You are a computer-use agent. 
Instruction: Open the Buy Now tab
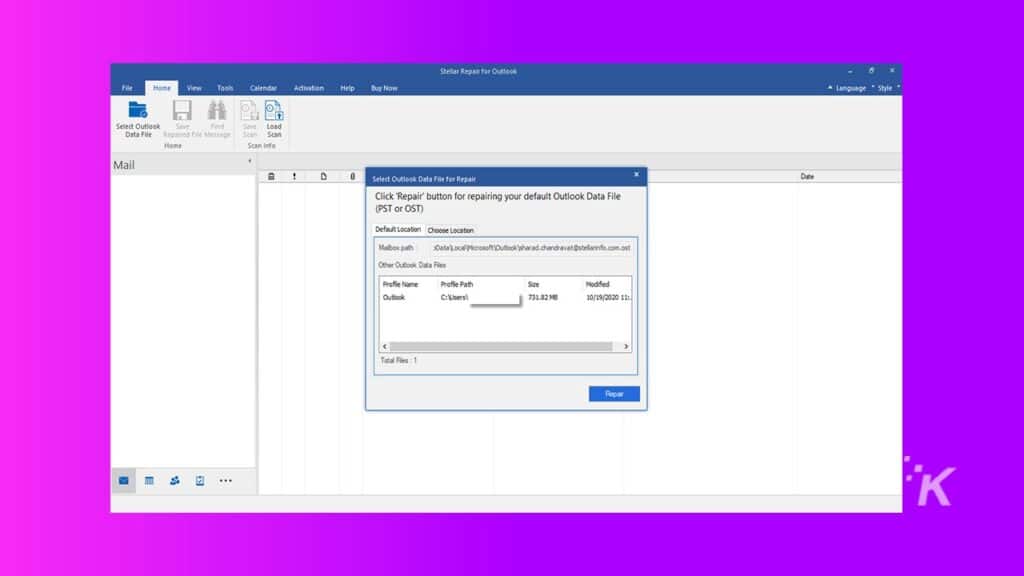[384, 88]
